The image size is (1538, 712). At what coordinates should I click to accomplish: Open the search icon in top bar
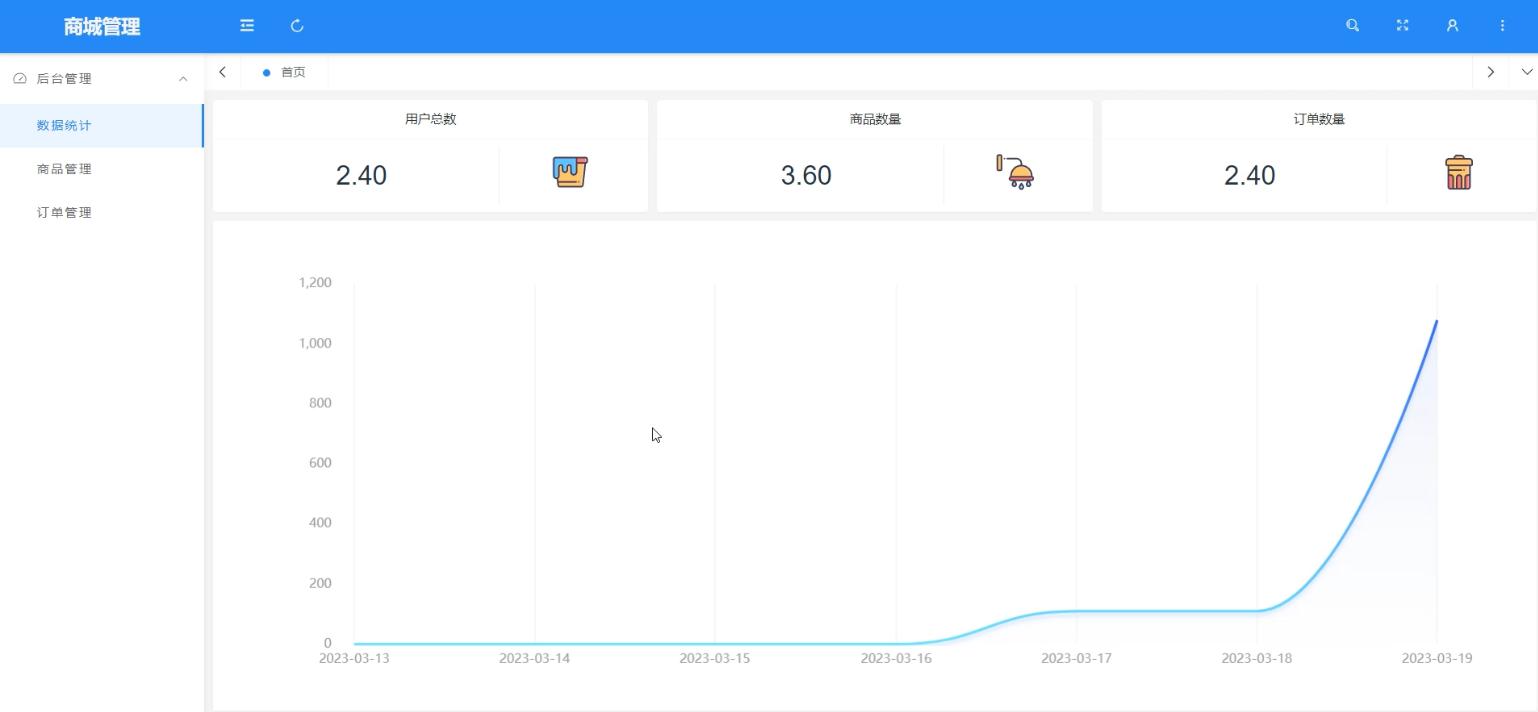coord(1352,26)
